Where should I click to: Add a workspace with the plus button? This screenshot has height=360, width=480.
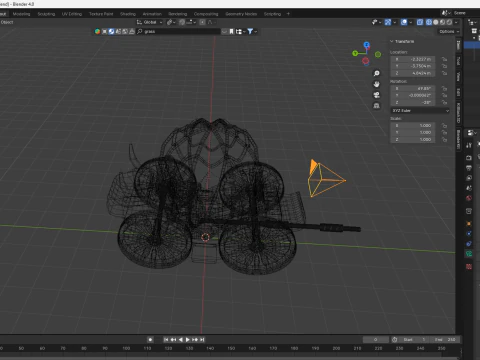[x=288, y=14]
